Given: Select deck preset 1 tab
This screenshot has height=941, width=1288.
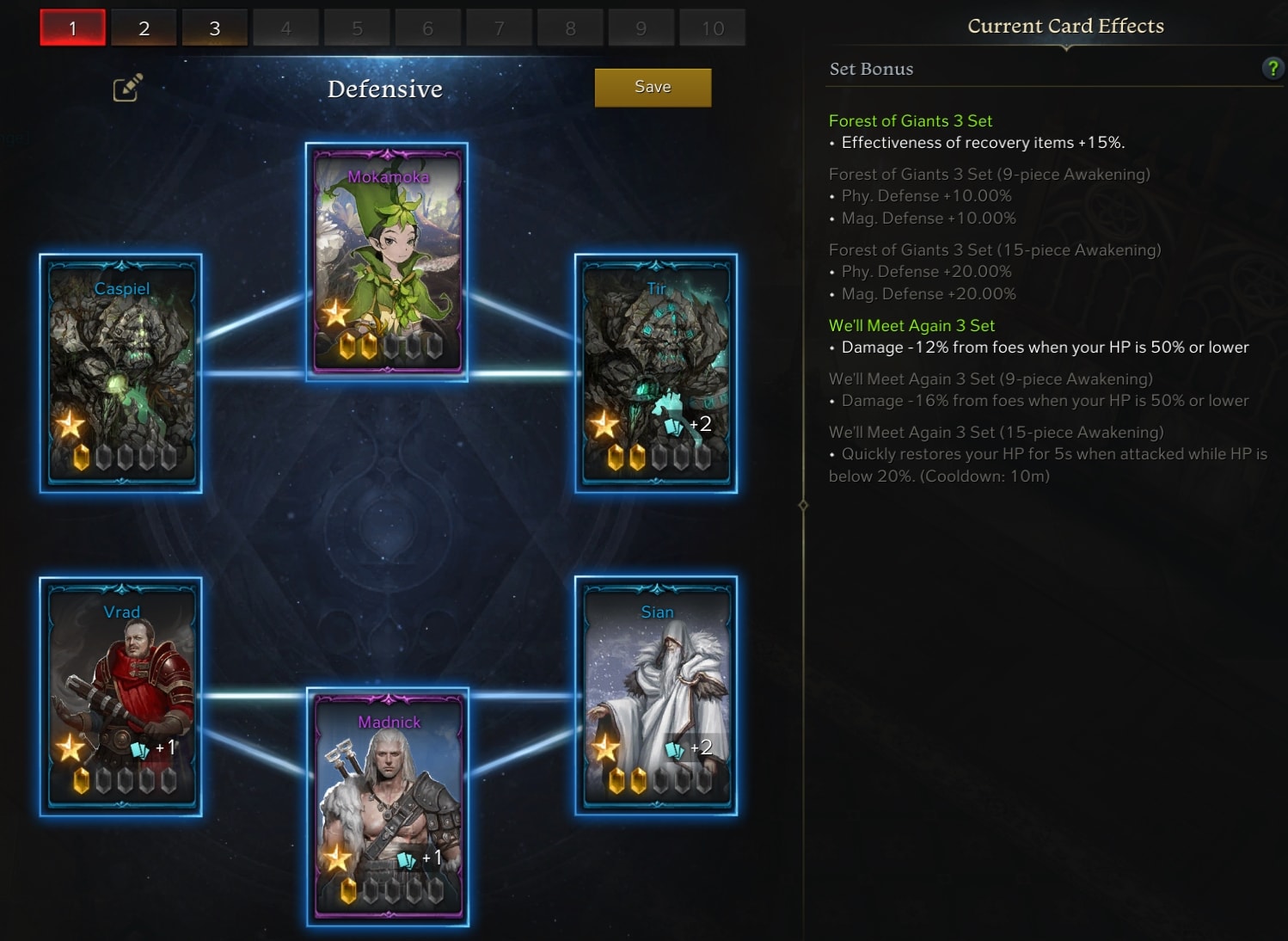Looking at the screenshot, I should (73, 28).
